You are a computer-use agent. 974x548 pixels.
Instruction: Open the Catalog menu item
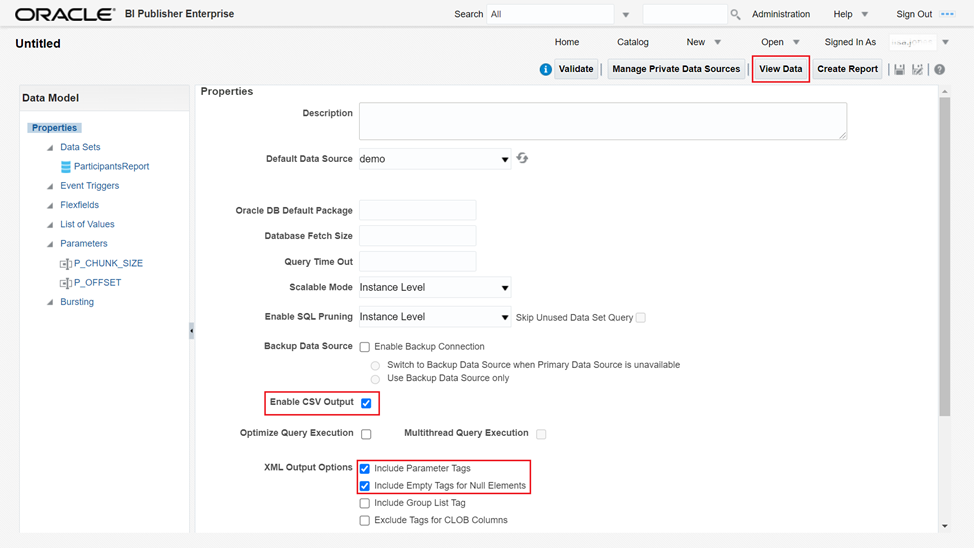click(x=632, y=42)
